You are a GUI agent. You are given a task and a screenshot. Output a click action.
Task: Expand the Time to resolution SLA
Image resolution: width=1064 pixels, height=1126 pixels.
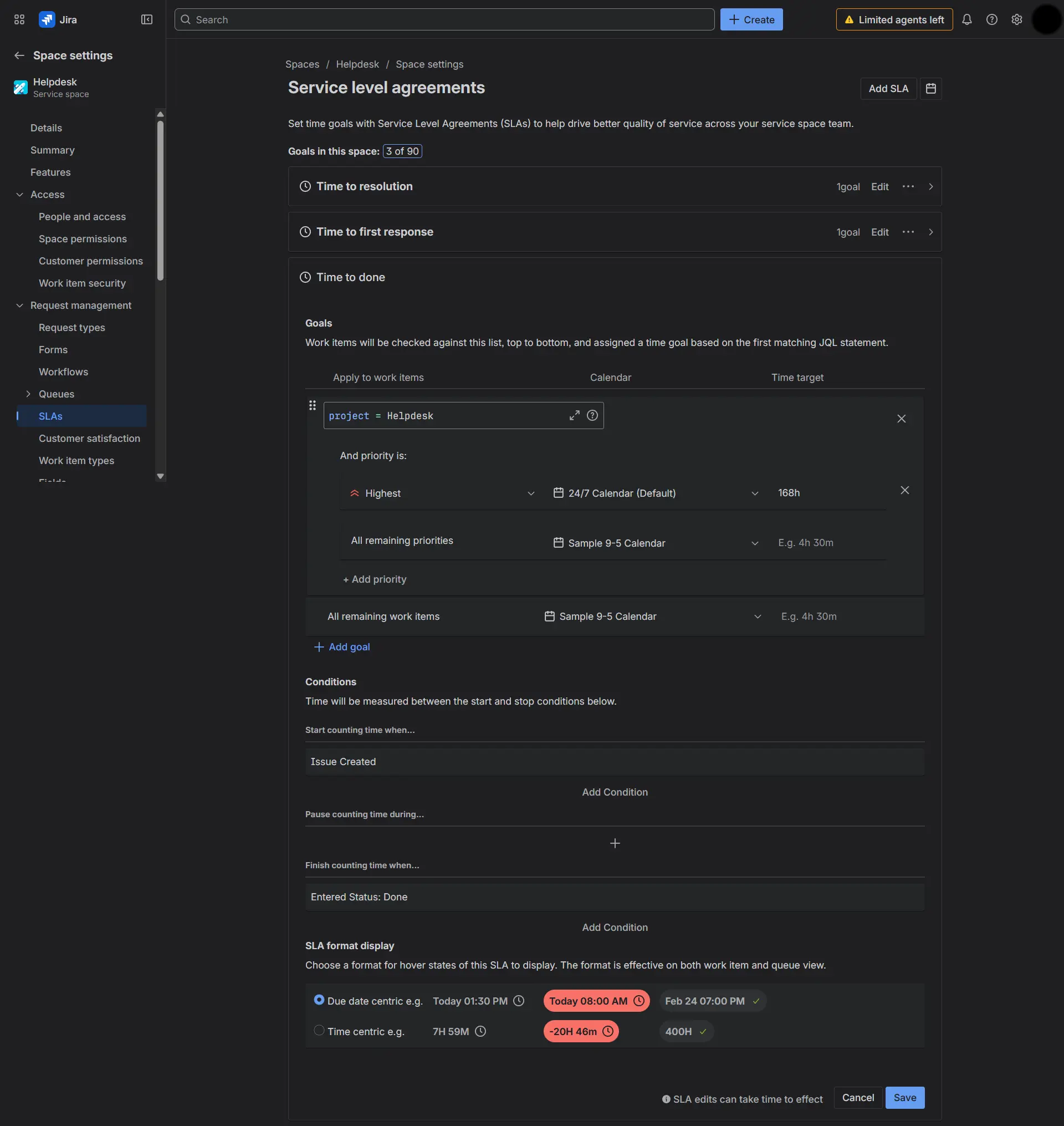tap(930, 186)
